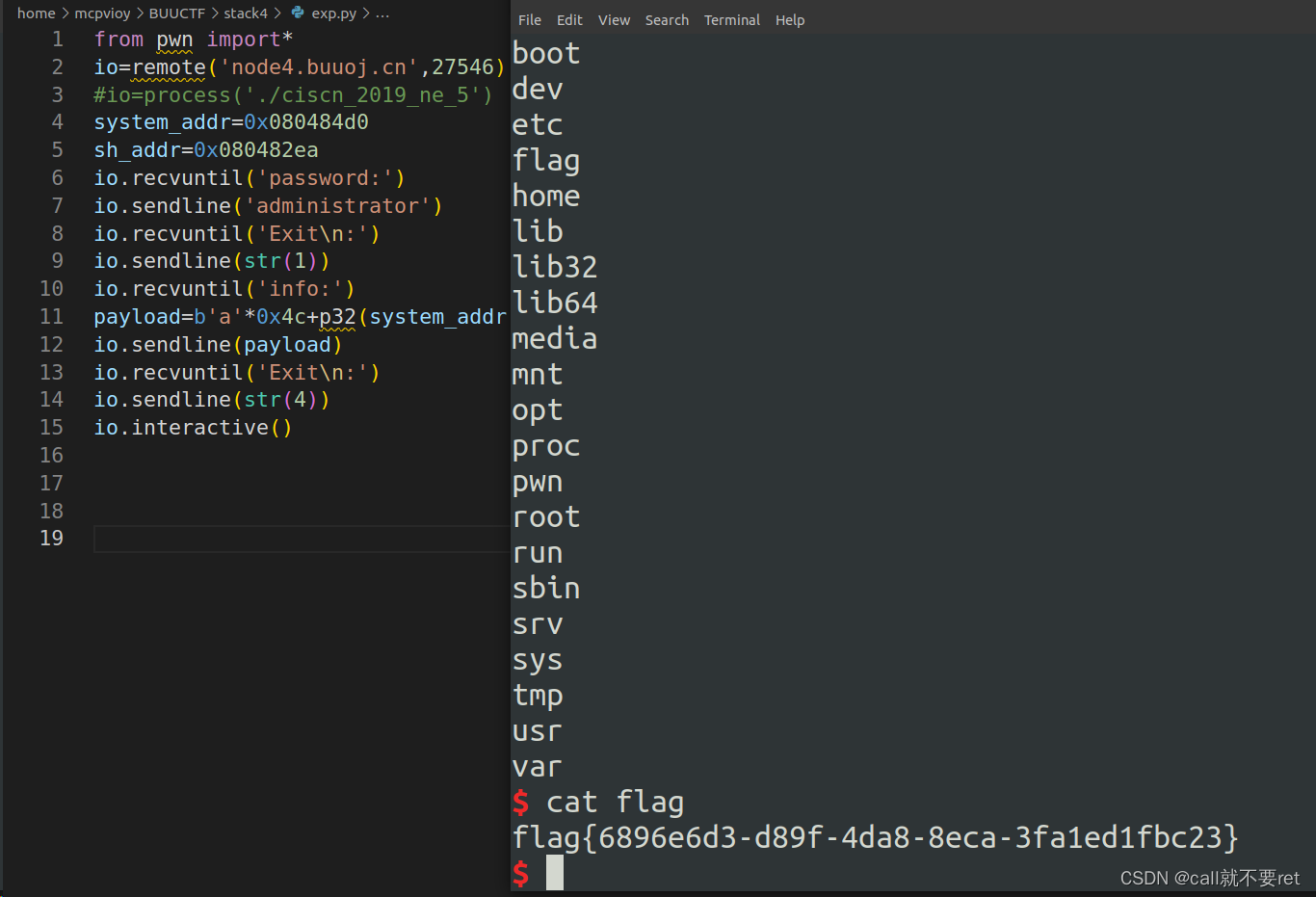Click the flag{6896e6d3...} output line
The height and width of the screenshot is (897, 1316).
876,837
